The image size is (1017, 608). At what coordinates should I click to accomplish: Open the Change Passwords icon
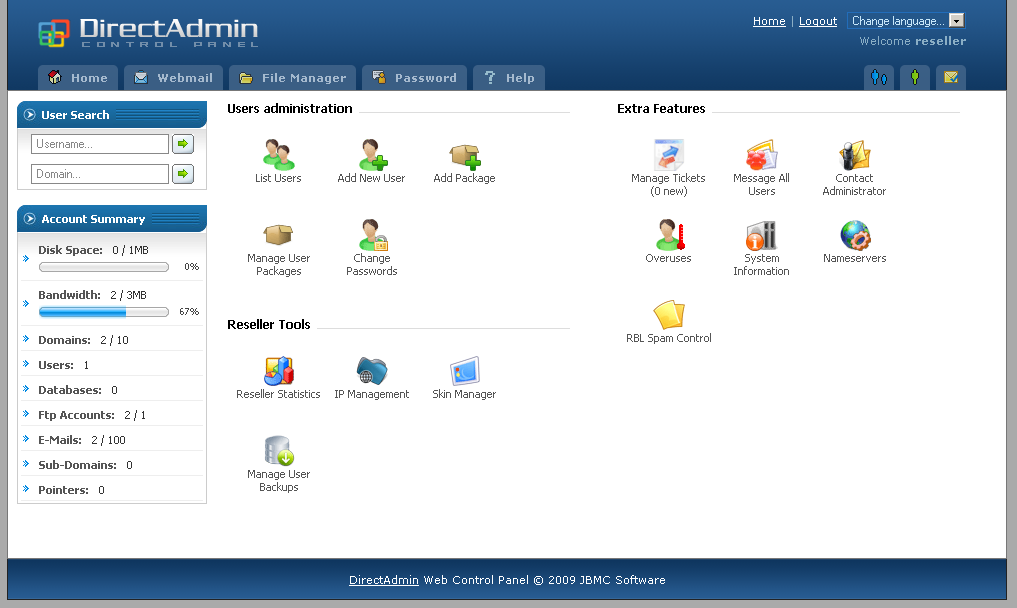372,235
